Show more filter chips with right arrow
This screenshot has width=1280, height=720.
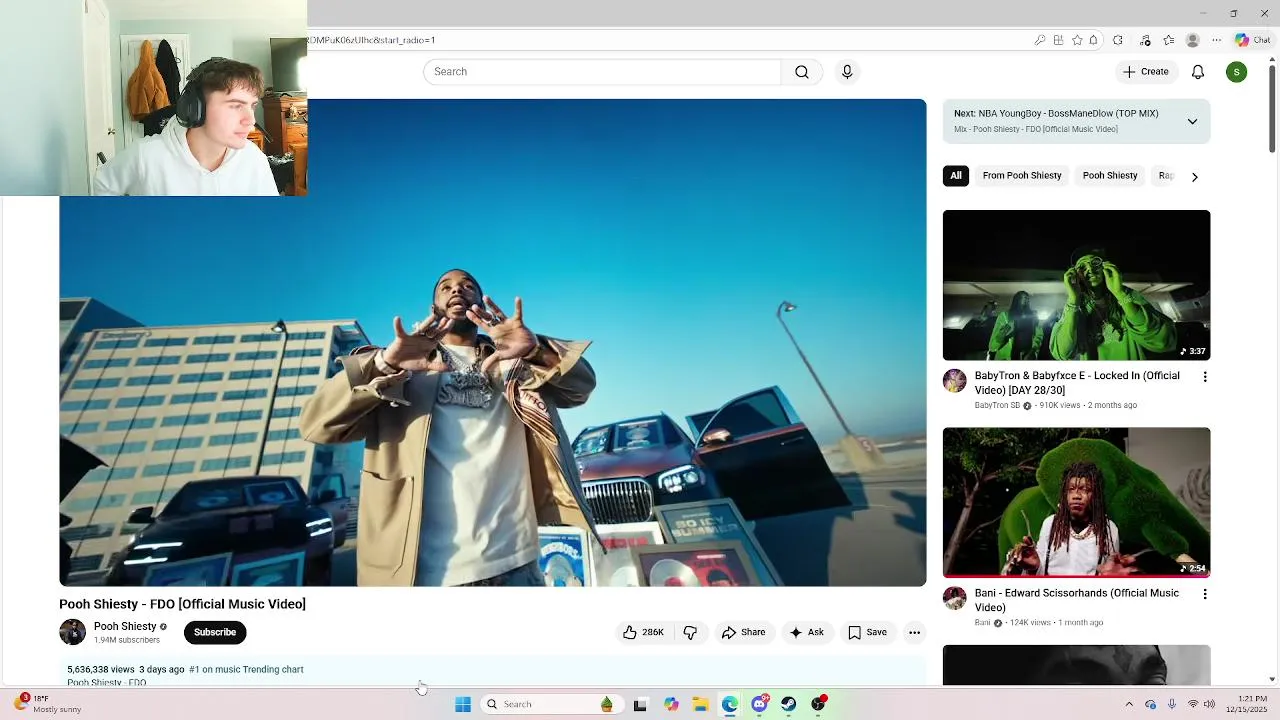tap(1194, 176)
